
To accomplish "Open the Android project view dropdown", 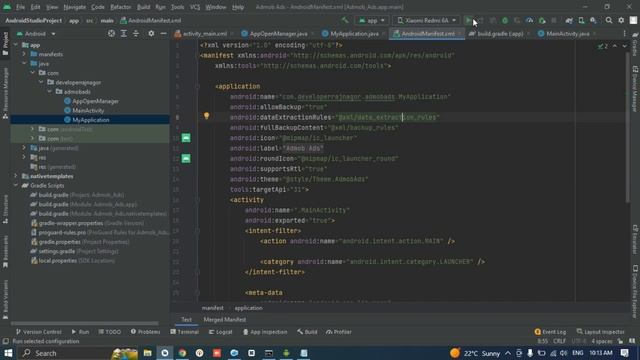I will (x=36, y=33).
